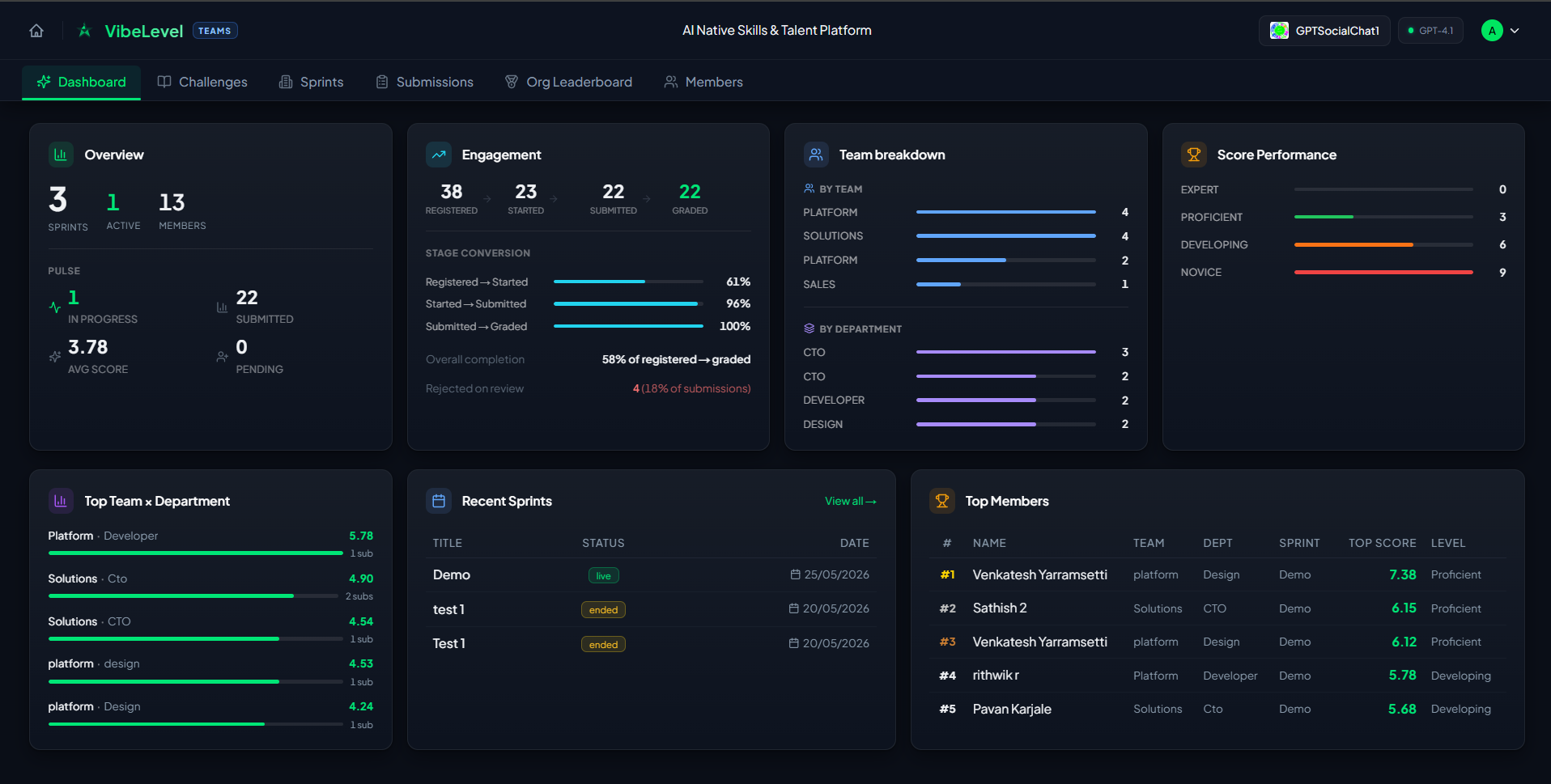Screen dimensions: 1551x784
Task: Click the View all sprints link
Action: pyautogui.click(x=850, y=501)
